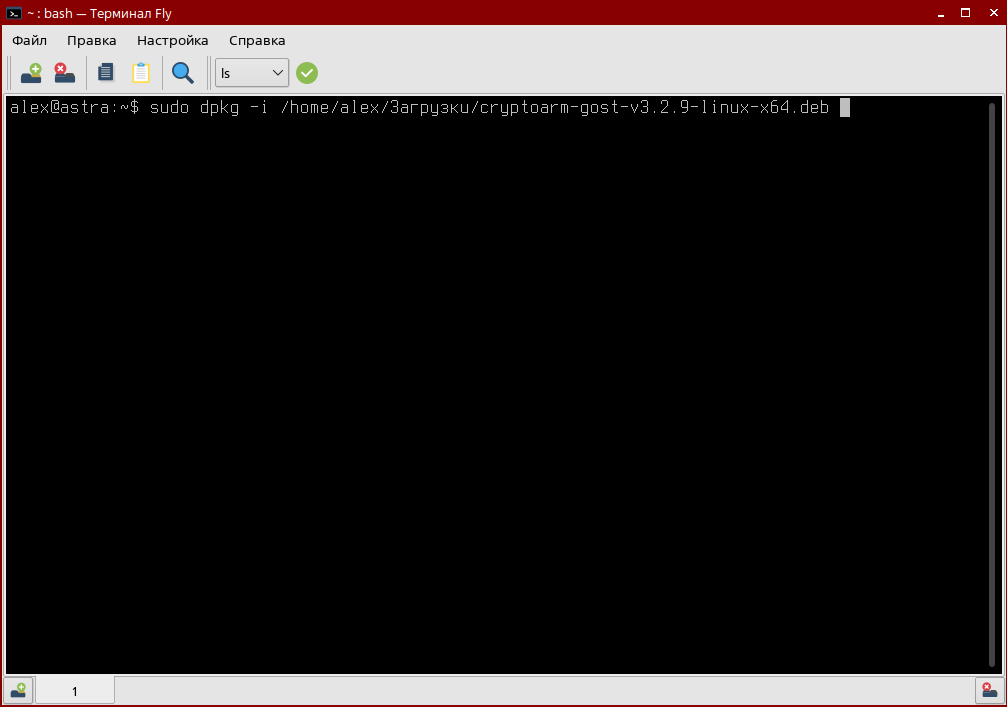1007x707 pixels.
Task: Close the session via the bottom-right icon
Action: pyautogui.click(x=989, y=689)
